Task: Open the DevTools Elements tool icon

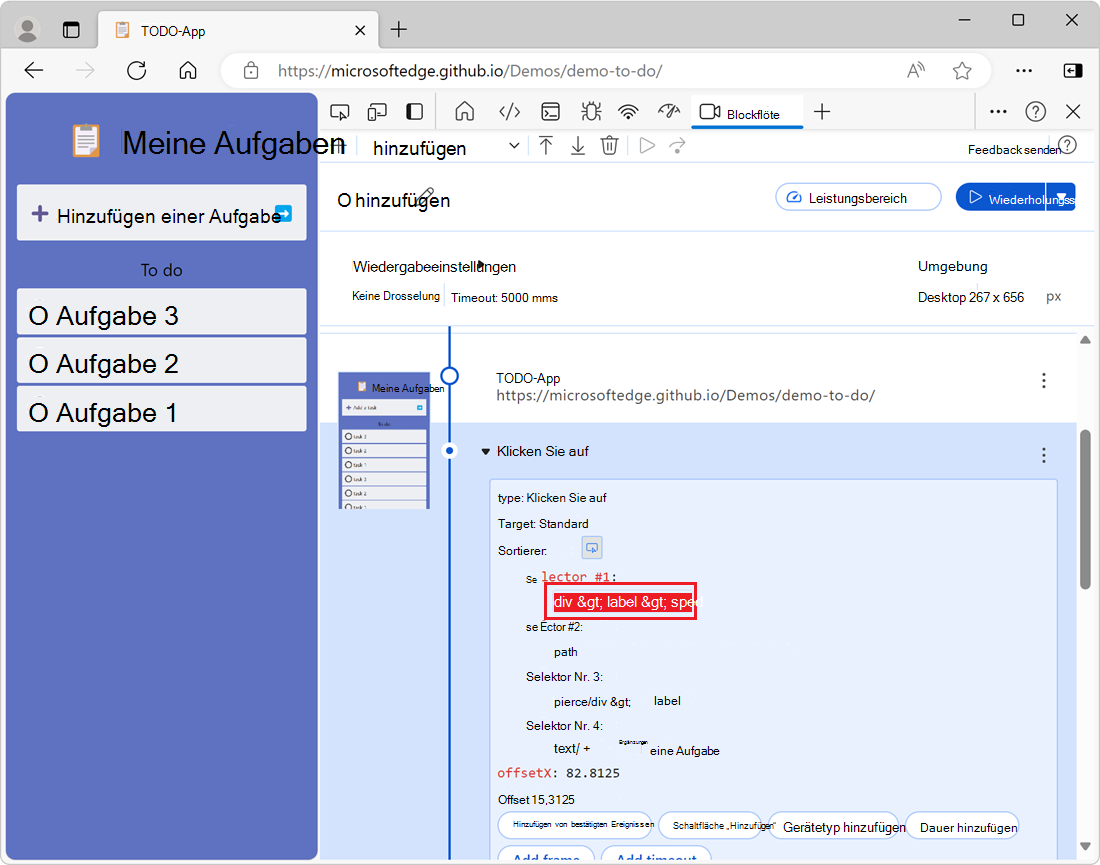Action: click(x=509, y=112)
